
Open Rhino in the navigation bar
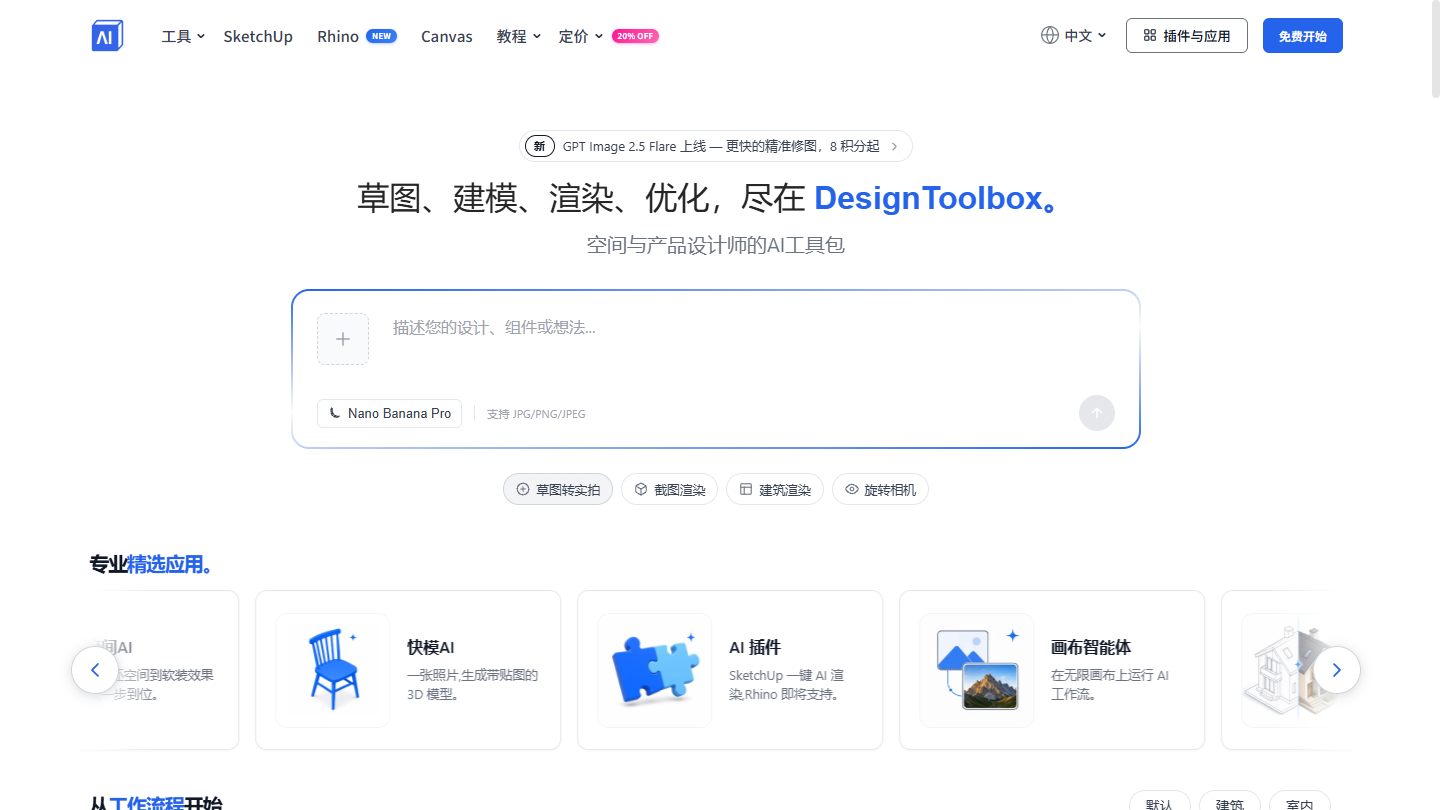(338, 36)
